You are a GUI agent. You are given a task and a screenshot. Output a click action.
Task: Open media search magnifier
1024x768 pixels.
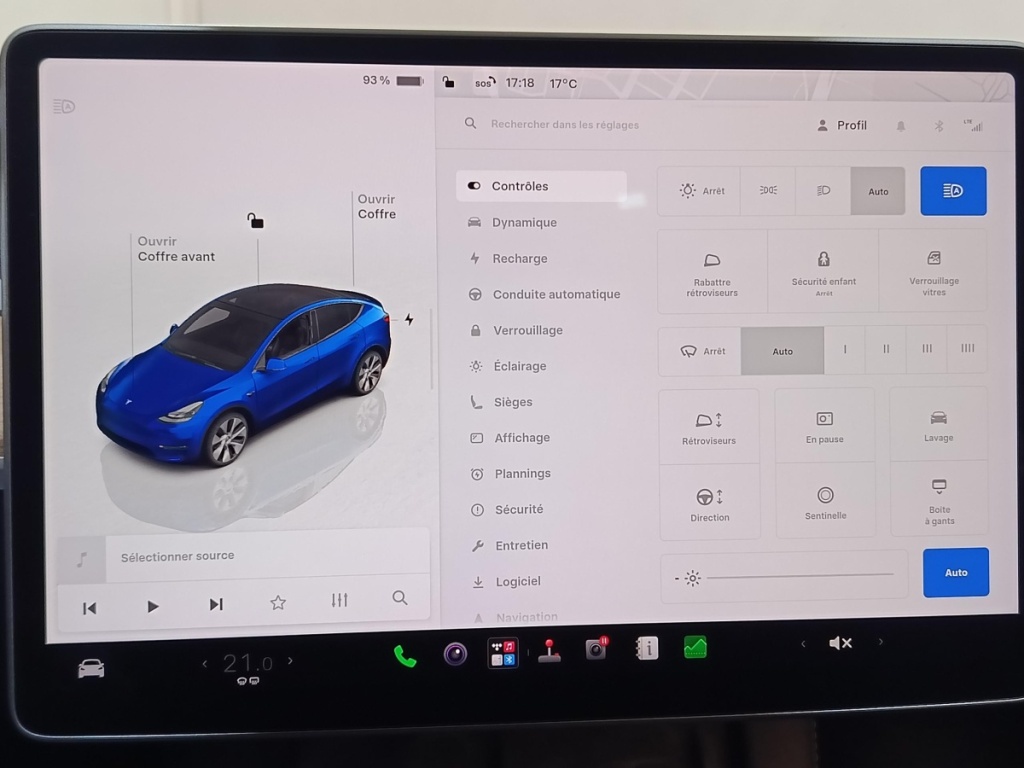(x=400, y=598)
